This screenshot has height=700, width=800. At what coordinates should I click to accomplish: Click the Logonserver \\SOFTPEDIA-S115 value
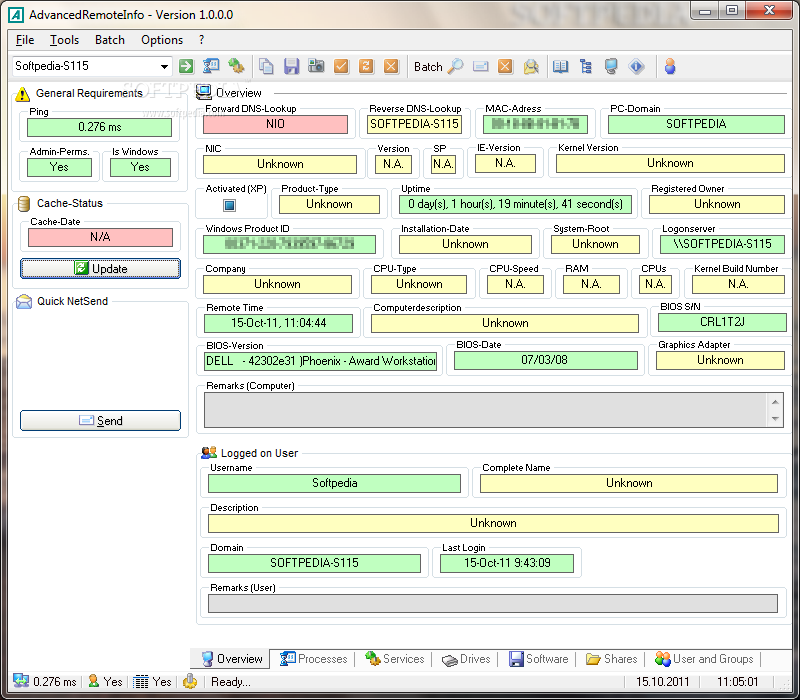pyautogui.click(x=722, y=244)
